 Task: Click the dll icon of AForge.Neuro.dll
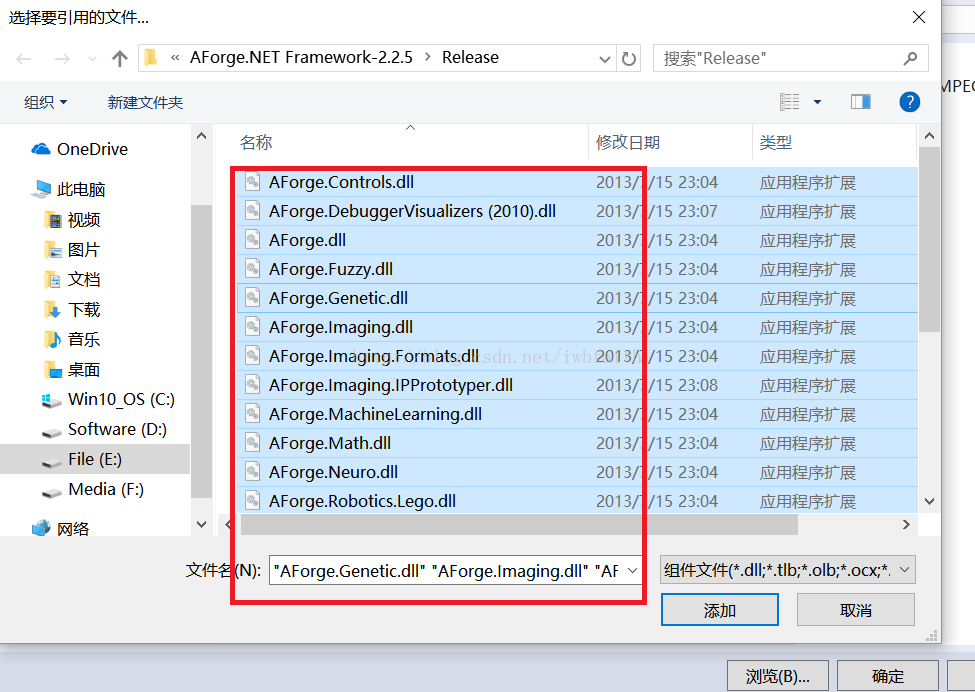252,472
